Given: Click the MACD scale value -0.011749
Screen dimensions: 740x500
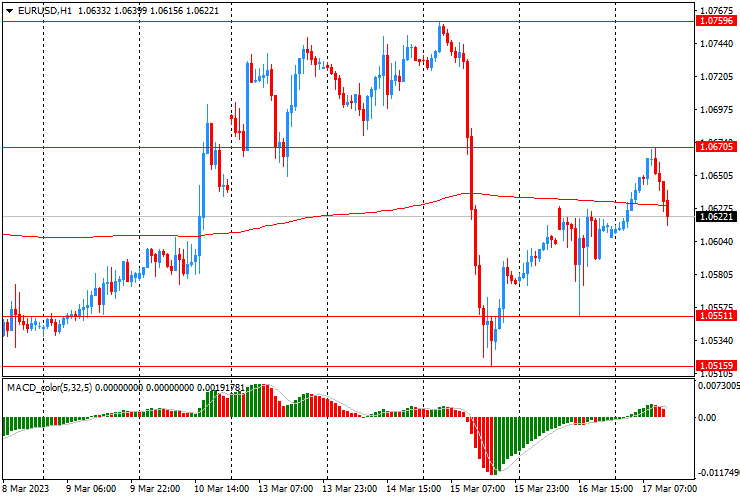Looking at the screenshot, I should click(718, 473).
